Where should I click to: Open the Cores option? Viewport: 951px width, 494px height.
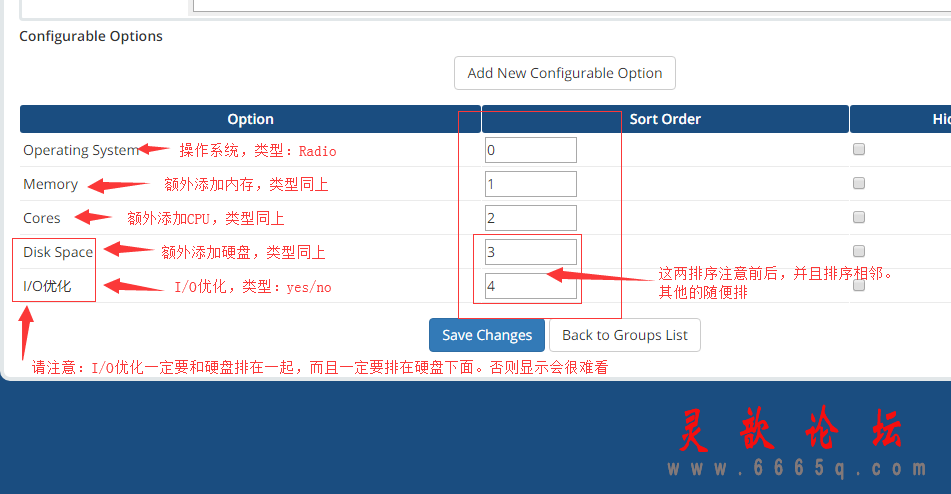(42, 218)
